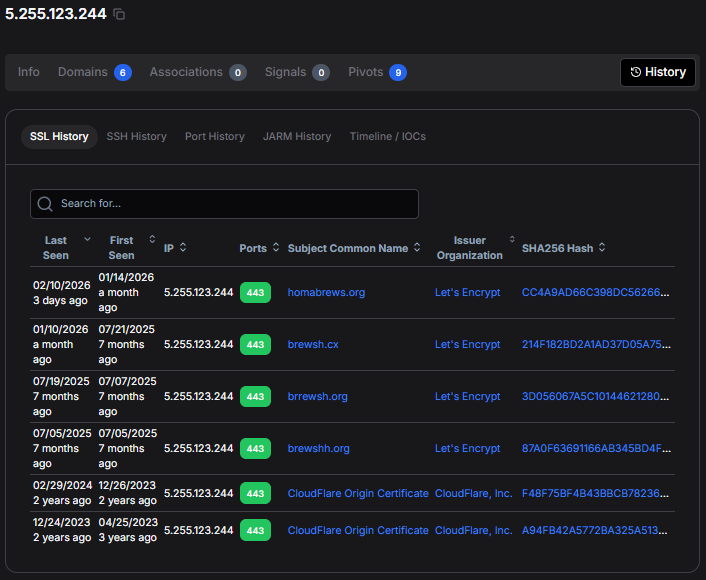Sort by SHA256 Hash column

(x=602, y=248)
